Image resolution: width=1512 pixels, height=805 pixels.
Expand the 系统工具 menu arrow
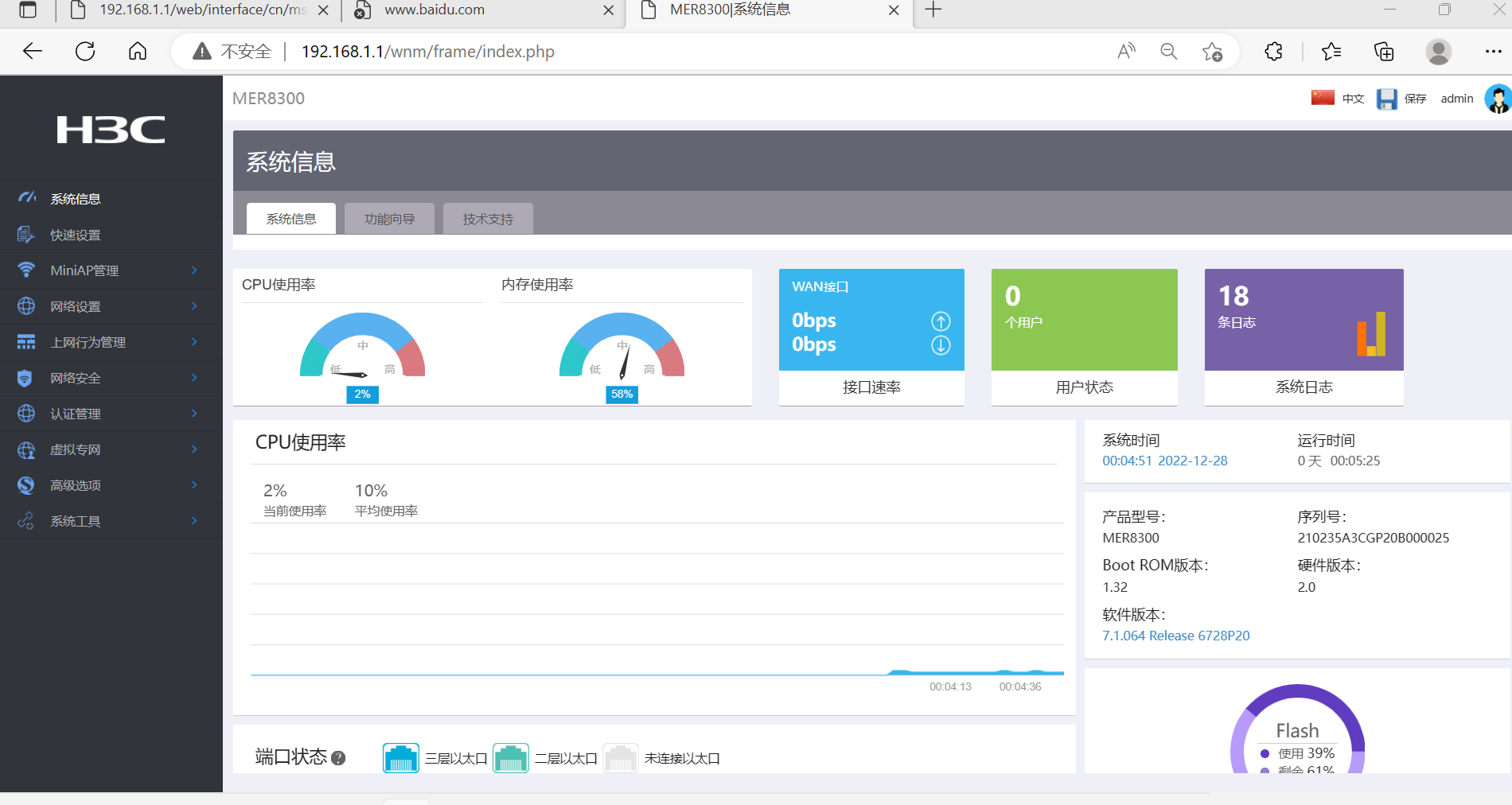pyautogui.click(x=194, y=521)
